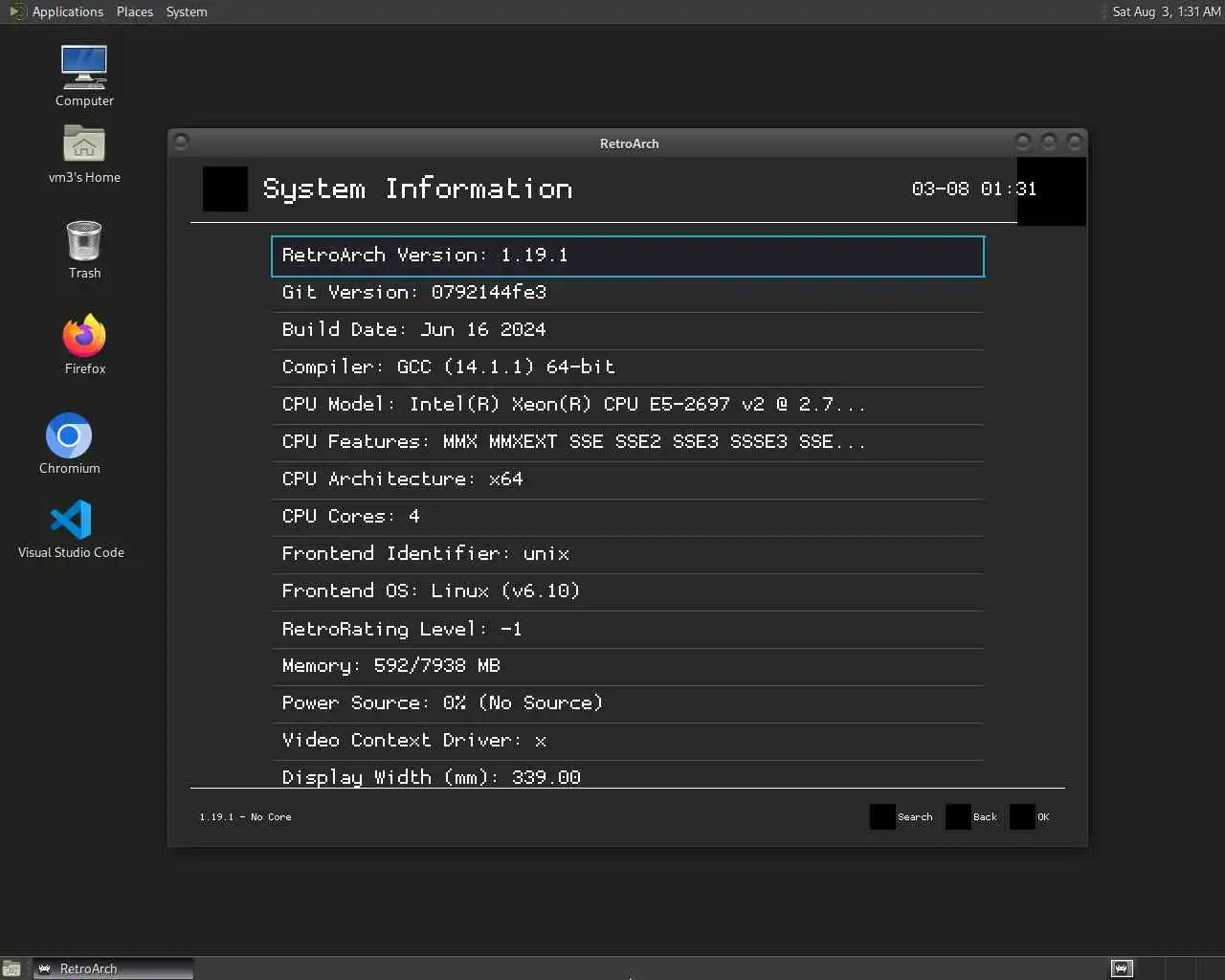
Task: Launch Chromium from the desktop
Action: [69, 443]
